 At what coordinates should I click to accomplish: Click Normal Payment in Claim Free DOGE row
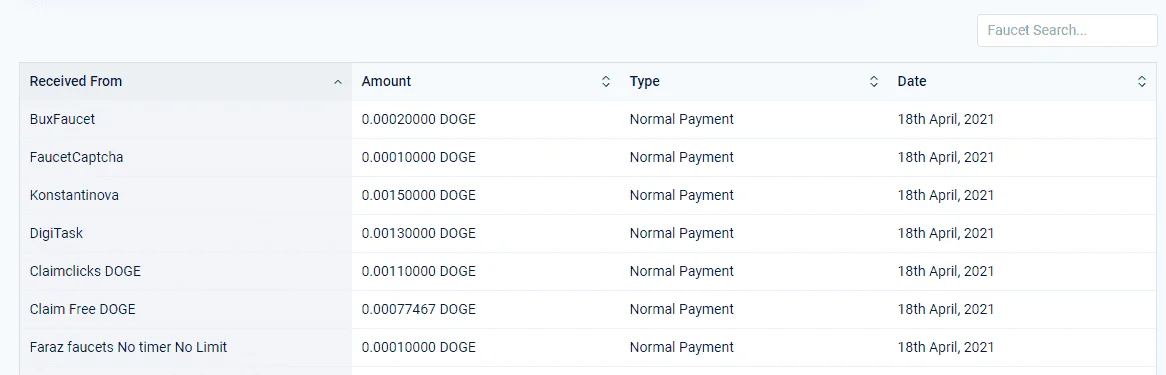tap(681, 309)
